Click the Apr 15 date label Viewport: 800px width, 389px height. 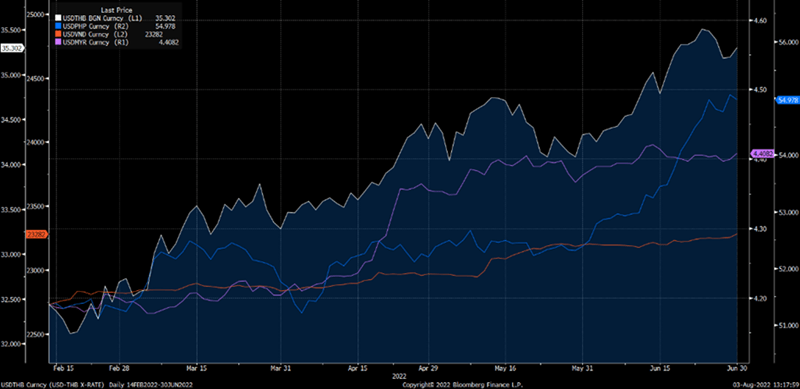coord(358,367)
